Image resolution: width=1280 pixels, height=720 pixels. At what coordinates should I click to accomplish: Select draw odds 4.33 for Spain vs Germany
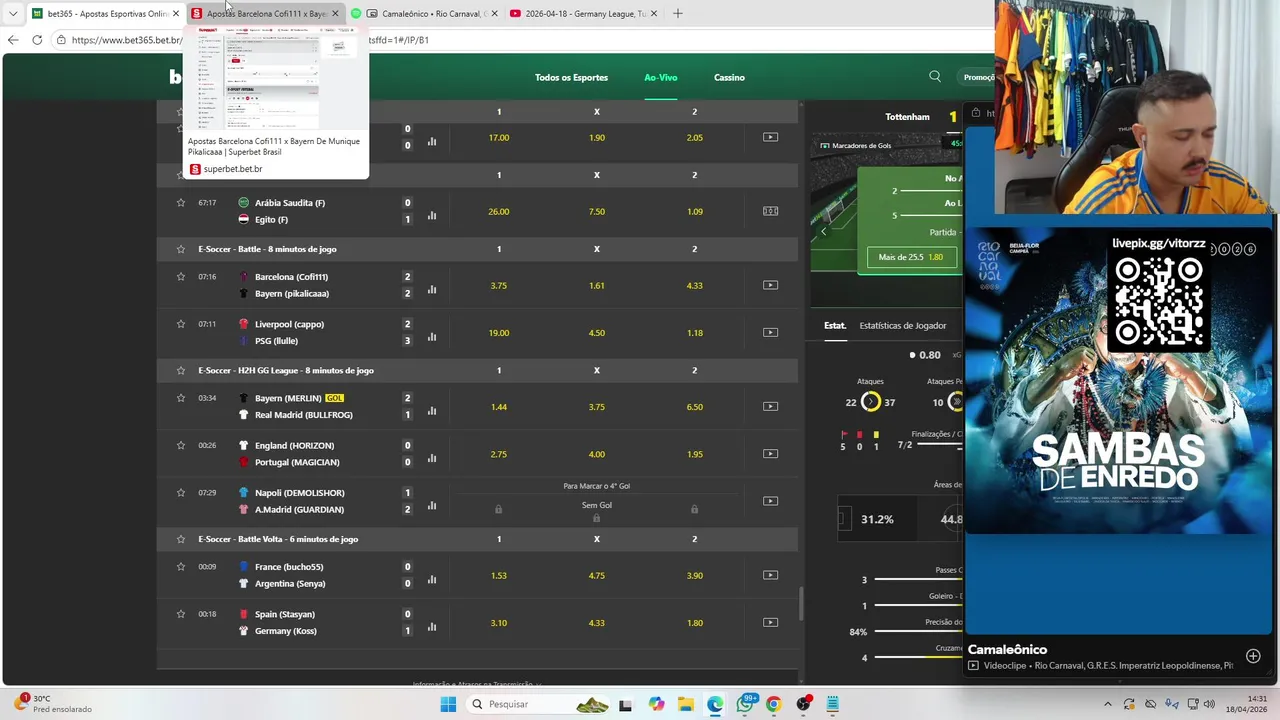pos(597,622)
